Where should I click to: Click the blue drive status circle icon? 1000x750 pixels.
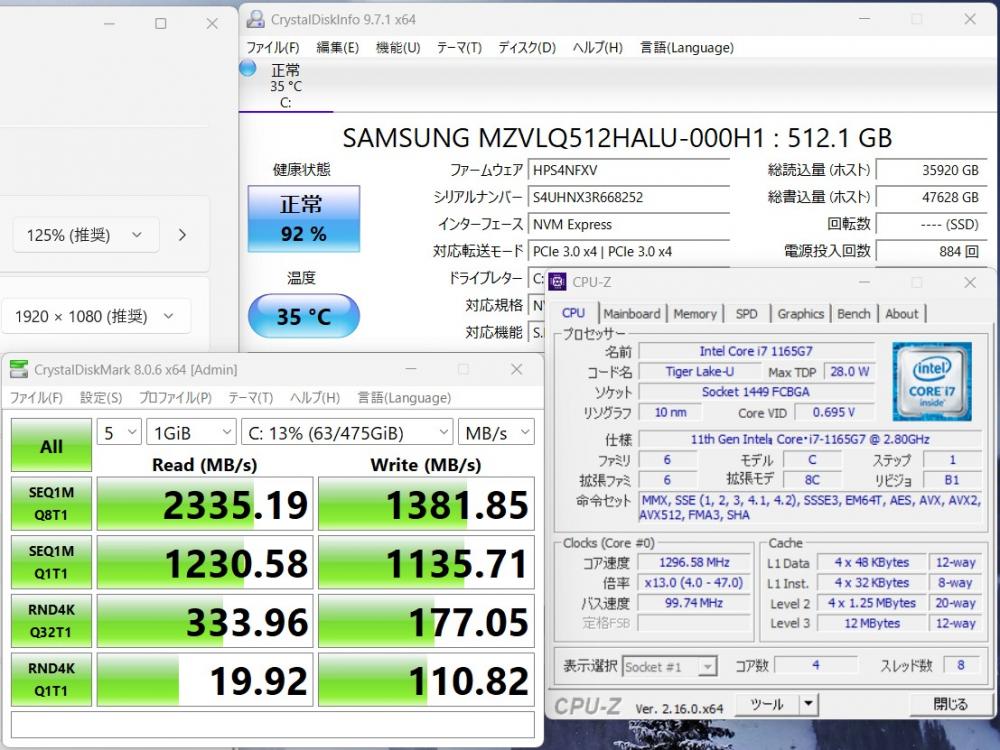click(x=248, y=69)
